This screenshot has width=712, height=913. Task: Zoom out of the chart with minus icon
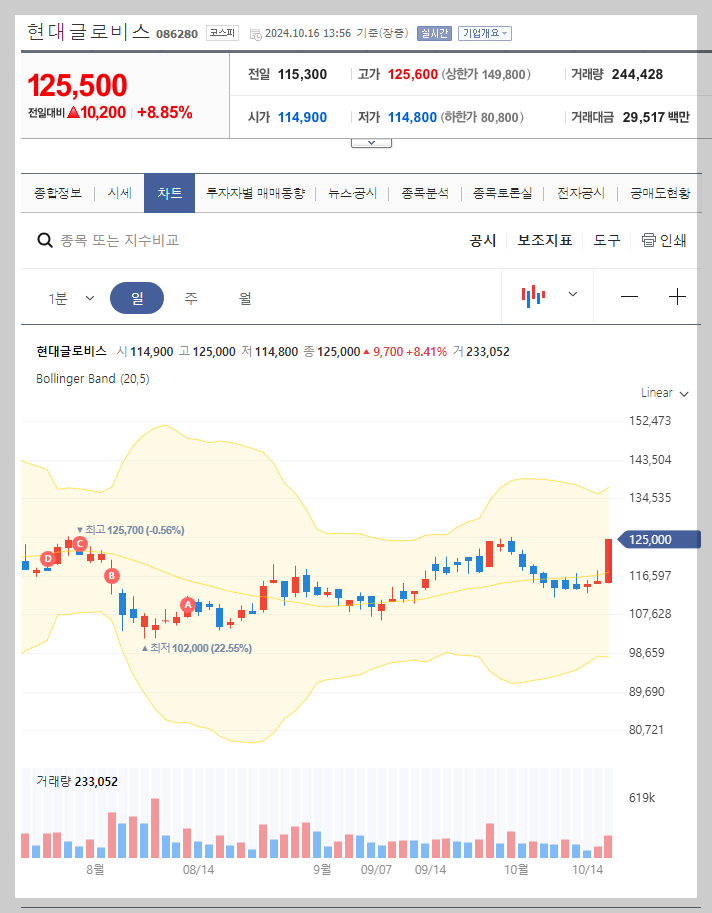tap(628, 296)
